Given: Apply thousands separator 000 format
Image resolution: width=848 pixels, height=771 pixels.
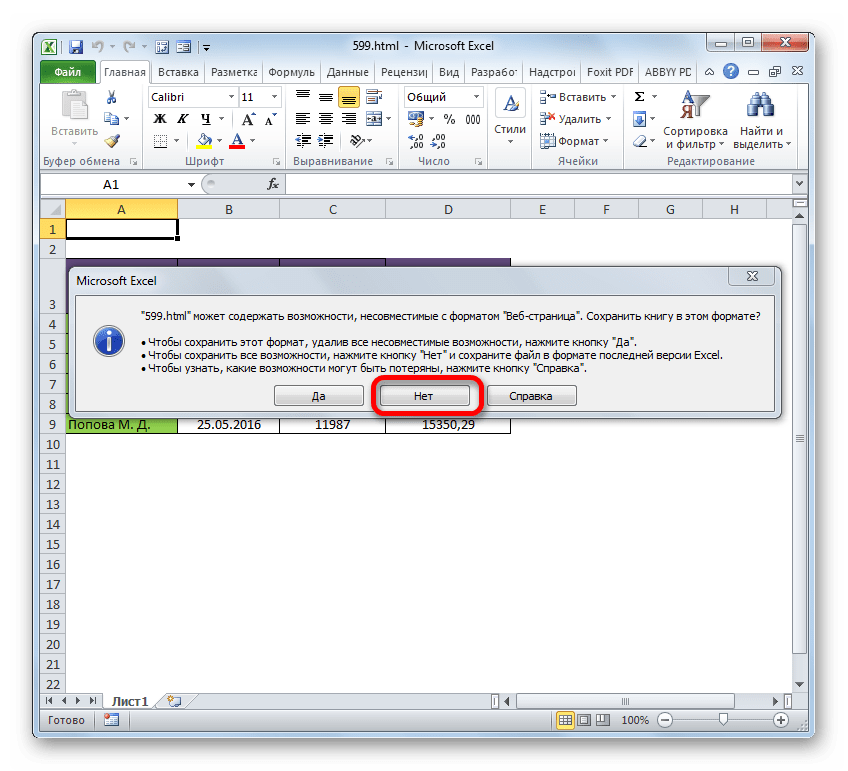Looking at the screenshot, I should [x=473, y=119].
